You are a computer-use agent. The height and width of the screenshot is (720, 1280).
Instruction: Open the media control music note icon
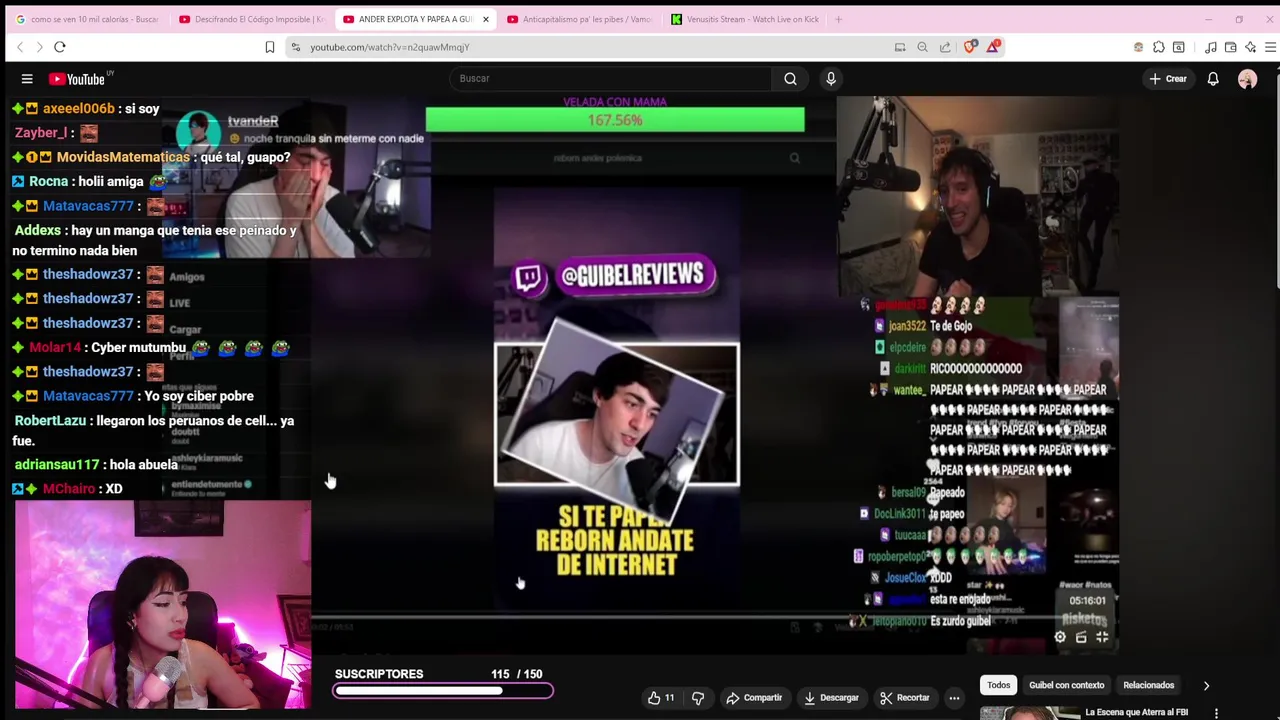pos(1210,47)
